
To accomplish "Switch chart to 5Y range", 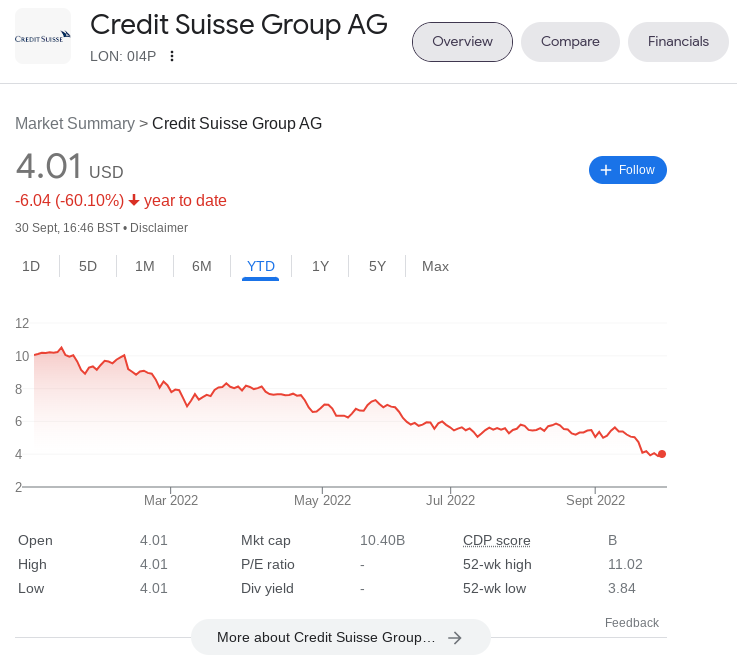I will pyautogui.click(x=377, y=266).
